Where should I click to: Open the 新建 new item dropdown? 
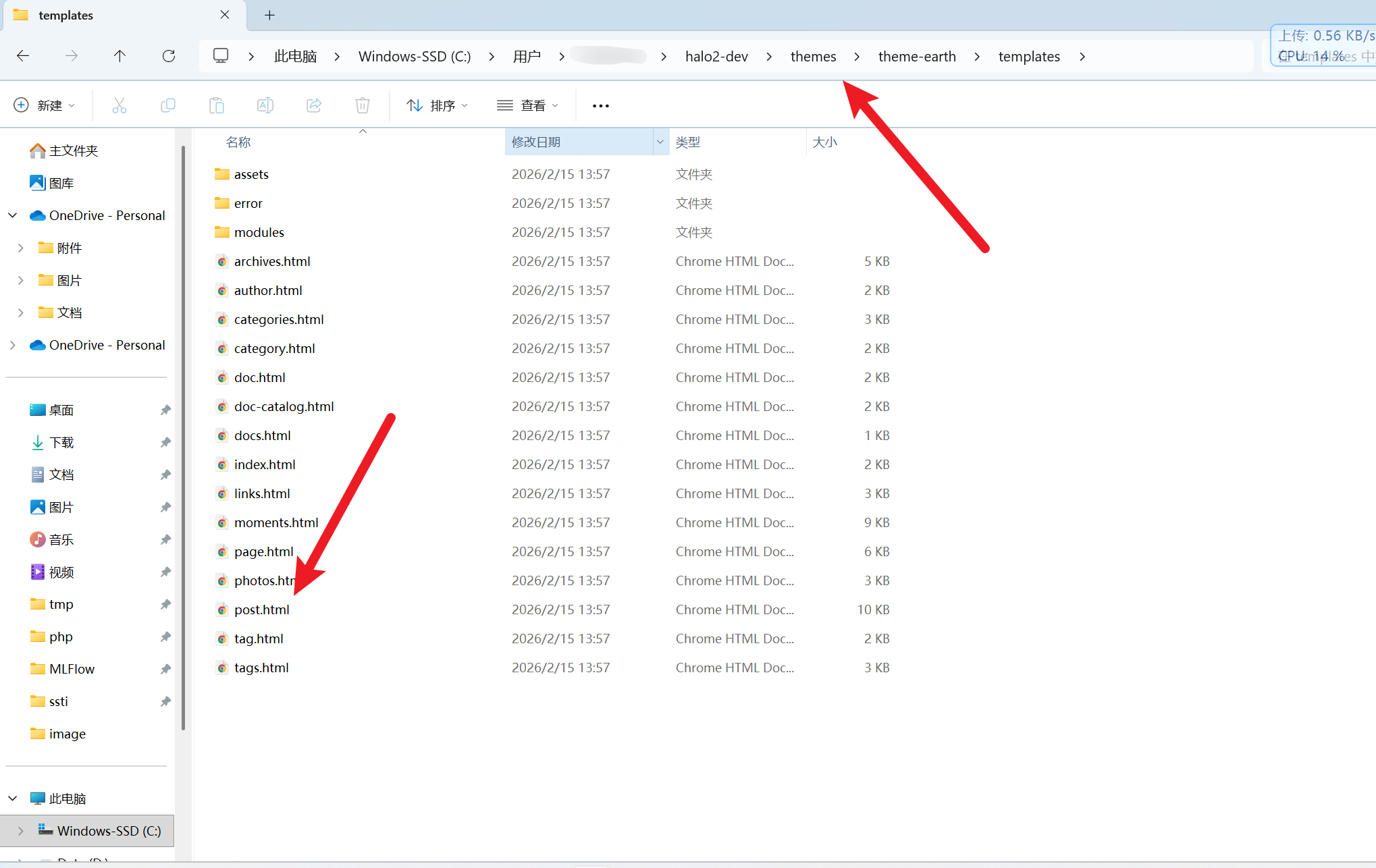point(45,105)
